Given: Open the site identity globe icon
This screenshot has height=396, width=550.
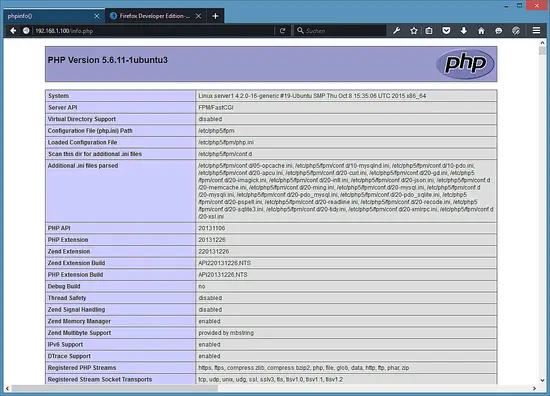Looking at the screenshot, I should 26,31.
